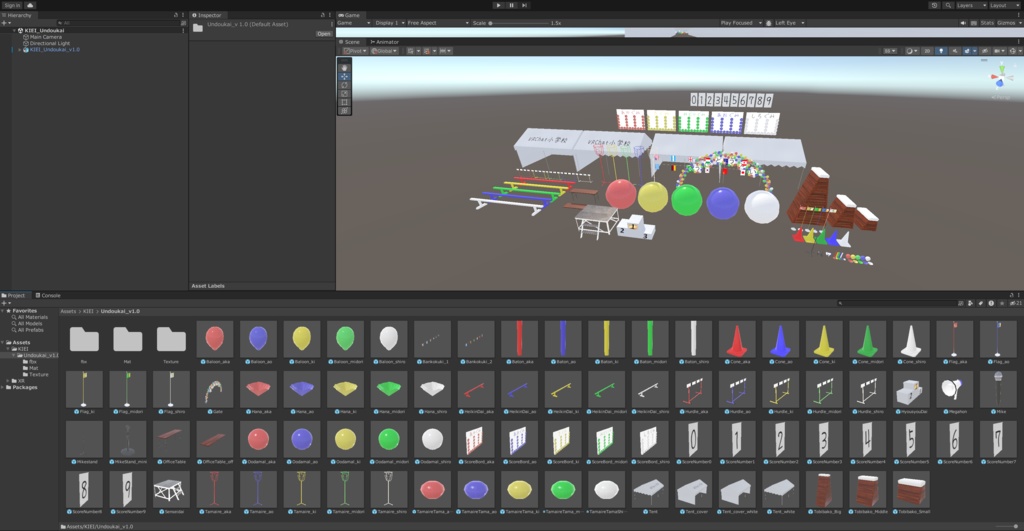Switch to the Scene tab
Image resolution: width=1024 pixels, height=531 pixels.
349,42
